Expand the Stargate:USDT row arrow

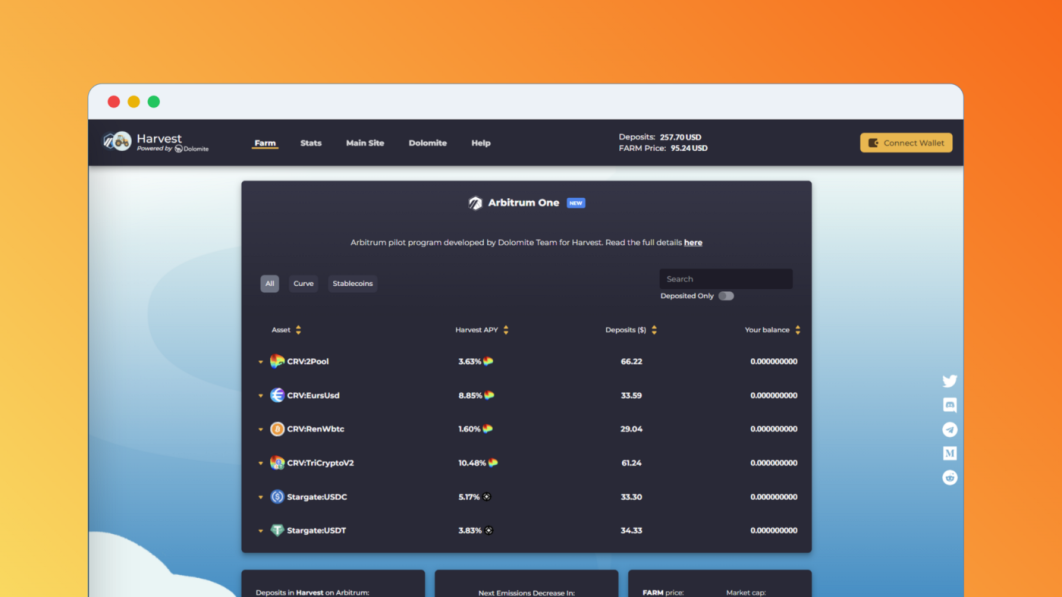pos(261,531)
